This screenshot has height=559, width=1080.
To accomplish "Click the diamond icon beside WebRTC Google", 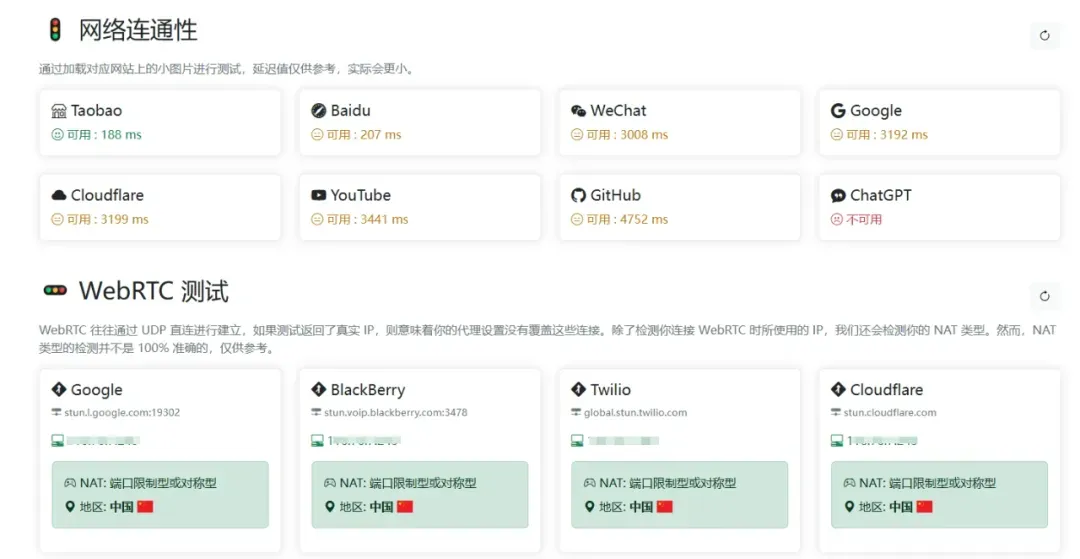I will (59, 390).
